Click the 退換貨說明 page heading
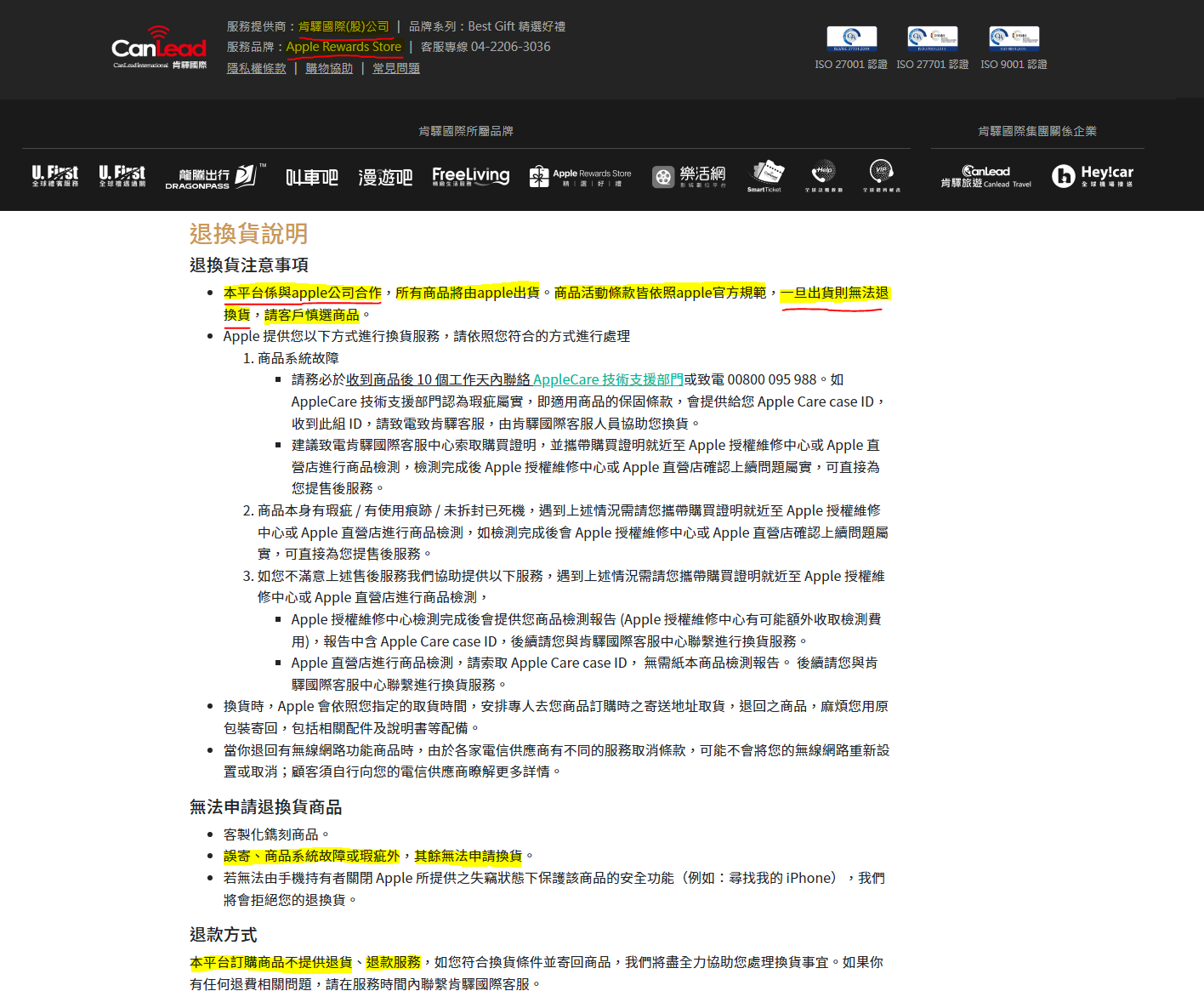This screenshot has width=1204, height=1008. click(249, 234)
